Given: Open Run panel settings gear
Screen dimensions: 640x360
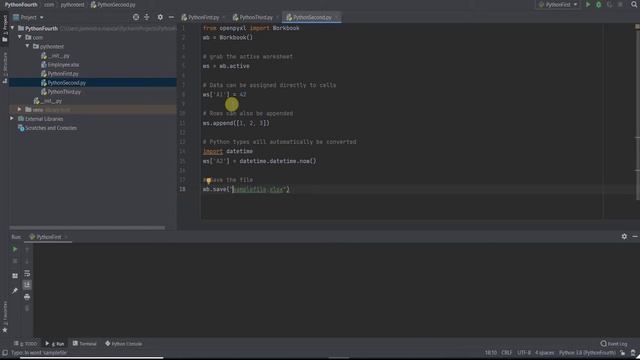Looking at the screenshot, I should click(x=624, y=236).
